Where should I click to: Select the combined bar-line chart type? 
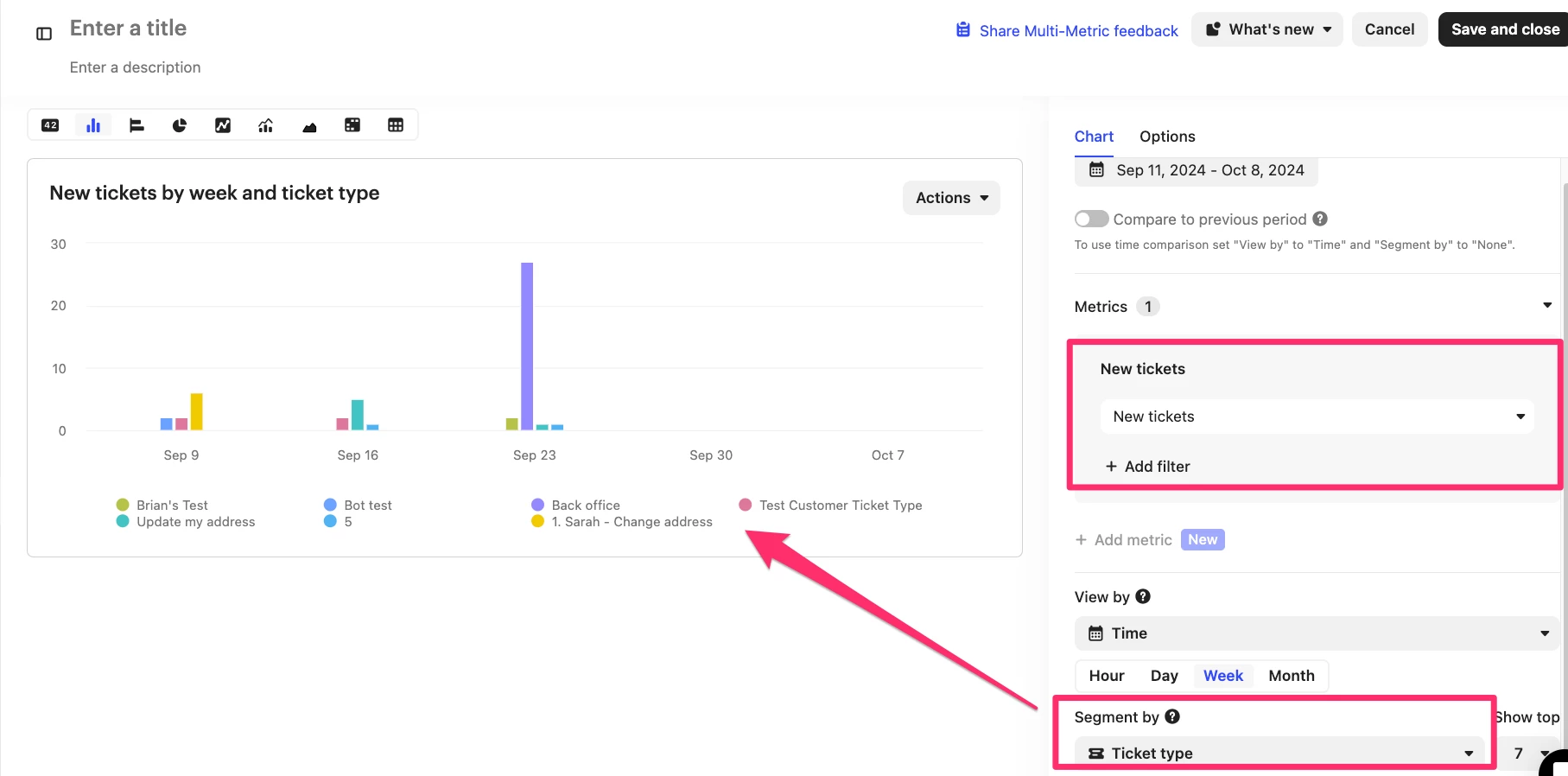click(x=266, y=125)
